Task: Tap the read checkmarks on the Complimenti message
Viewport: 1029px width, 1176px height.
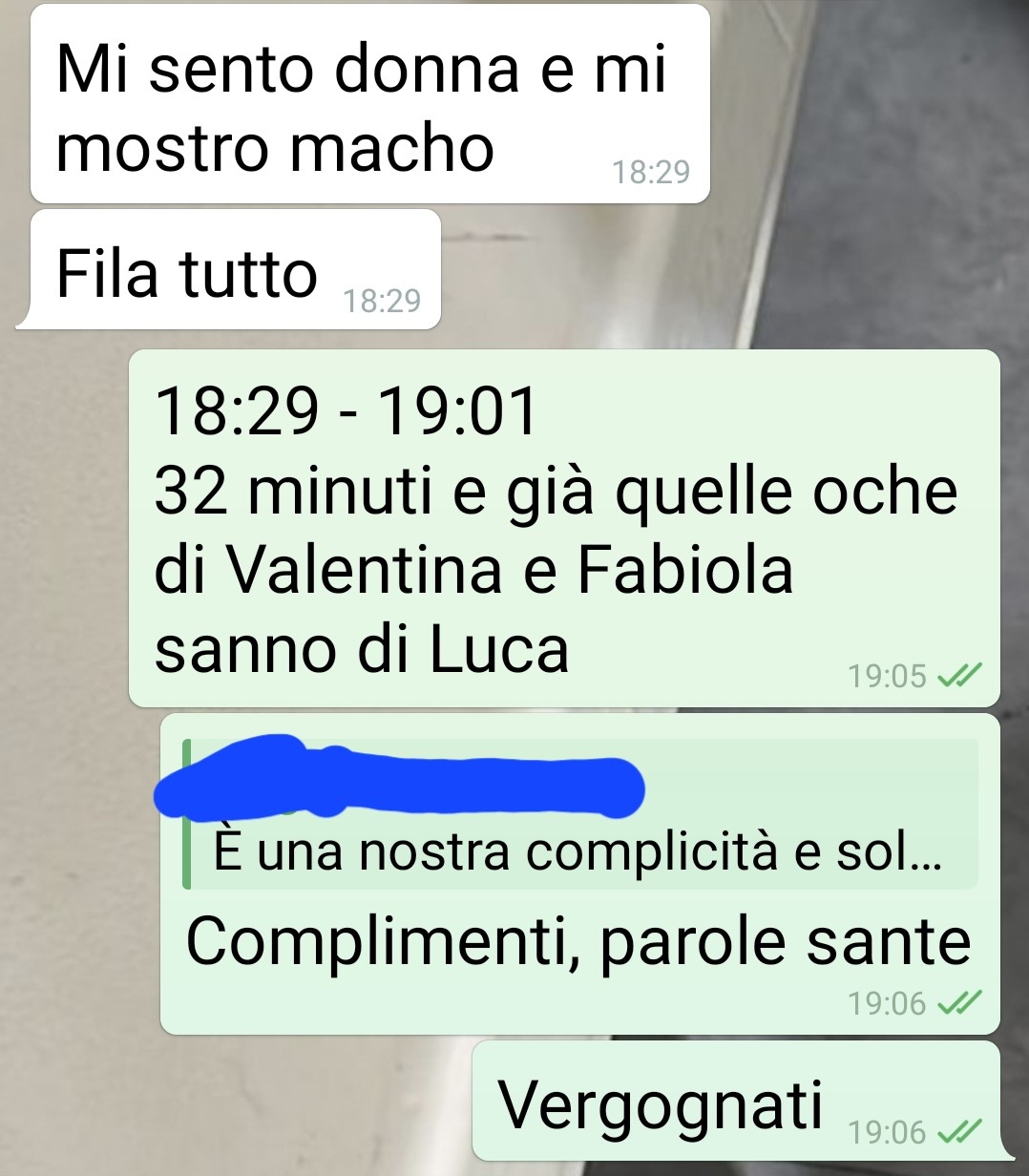Action: click(958, 1002)
